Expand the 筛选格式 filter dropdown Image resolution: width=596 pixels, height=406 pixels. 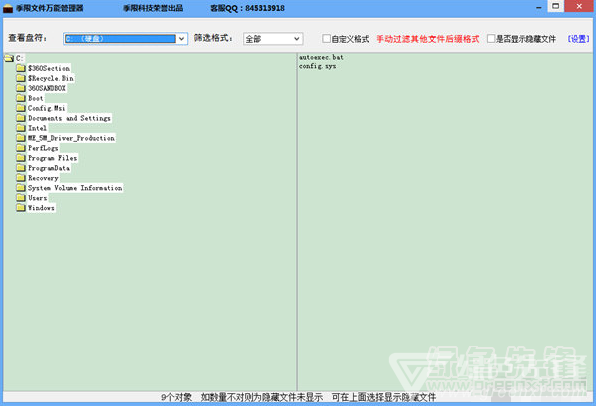tap(273, 39)
